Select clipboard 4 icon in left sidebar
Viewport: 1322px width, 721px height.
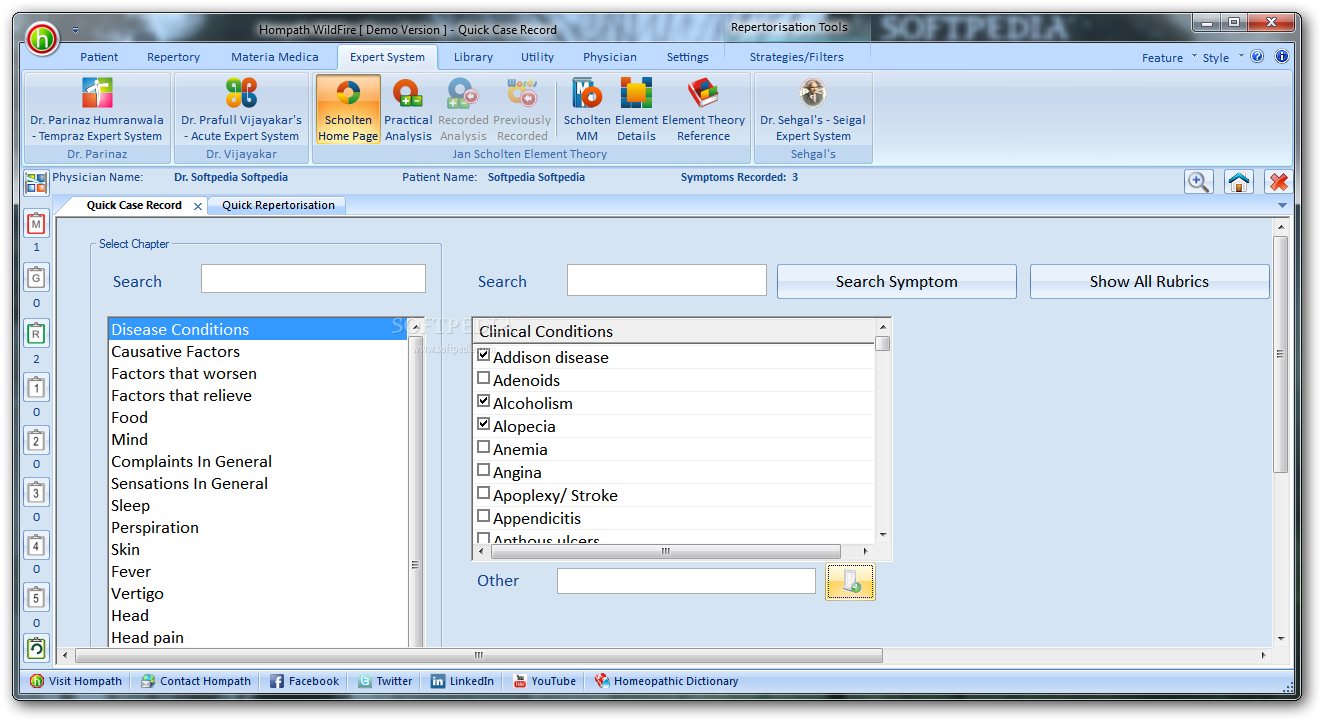[36, 545]
